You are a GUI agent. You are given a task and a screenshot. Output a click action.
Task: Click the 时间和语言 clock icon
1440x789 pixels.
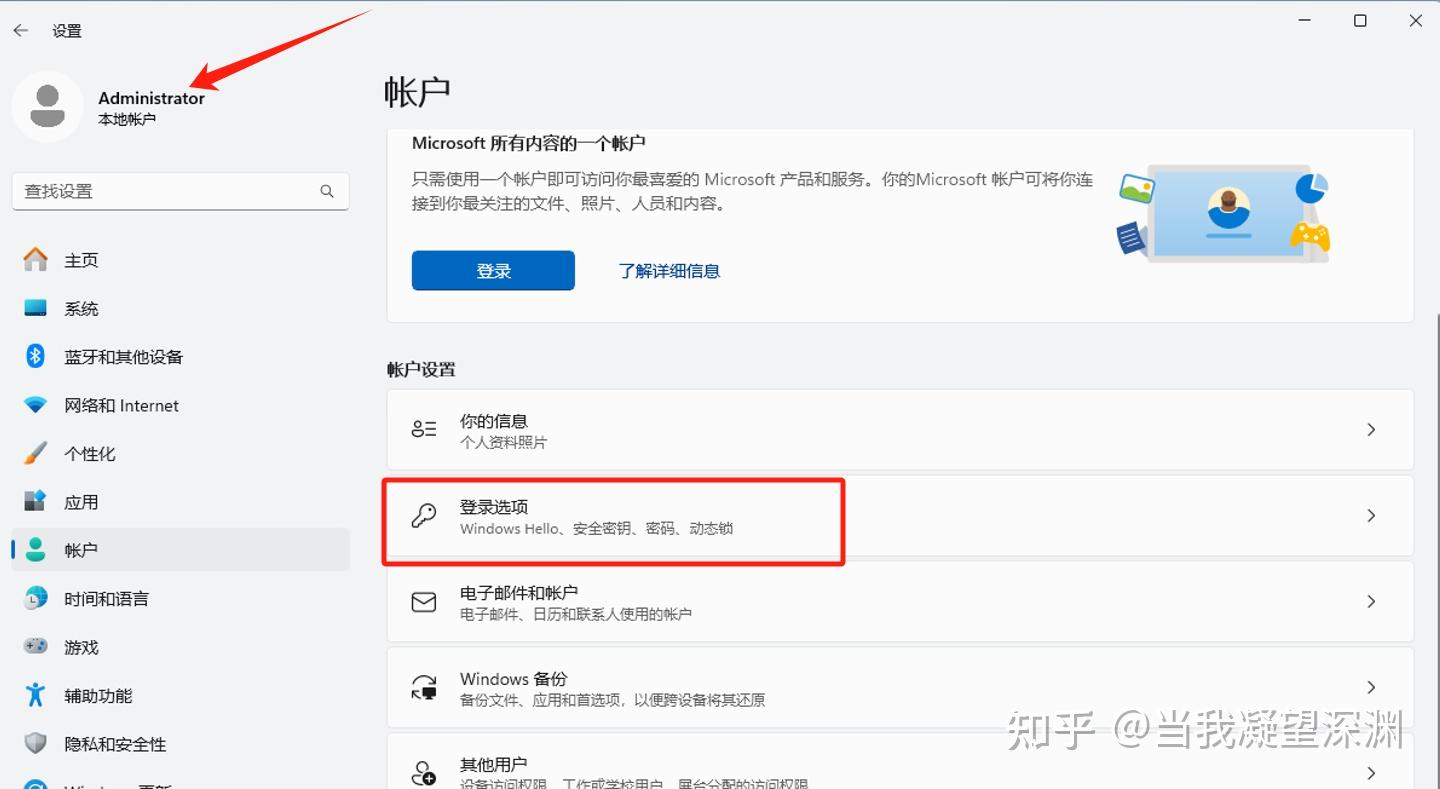click(34, 598)
